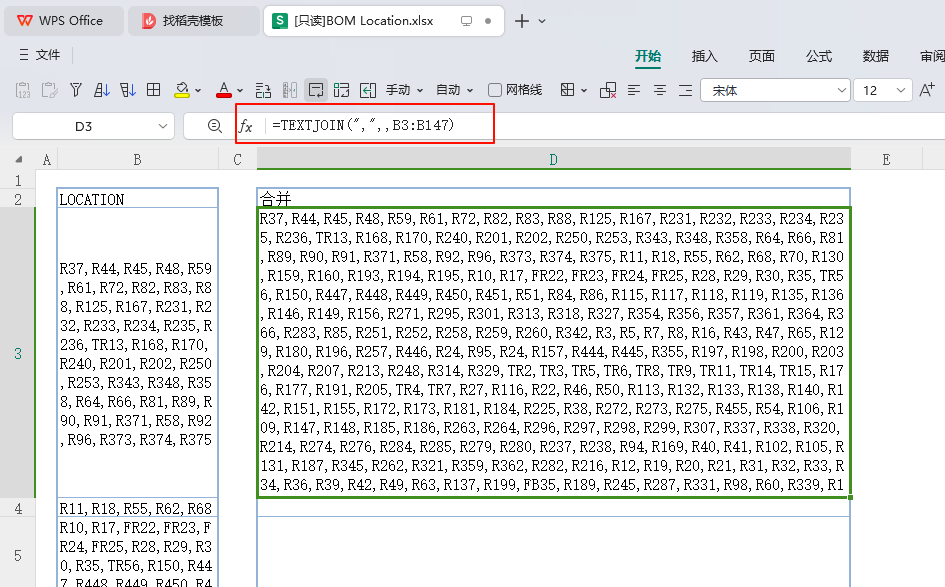Viewport: 945px width, 587px height.
Task: Click the select-all corner triangle
Action: [x=19, y=160]
